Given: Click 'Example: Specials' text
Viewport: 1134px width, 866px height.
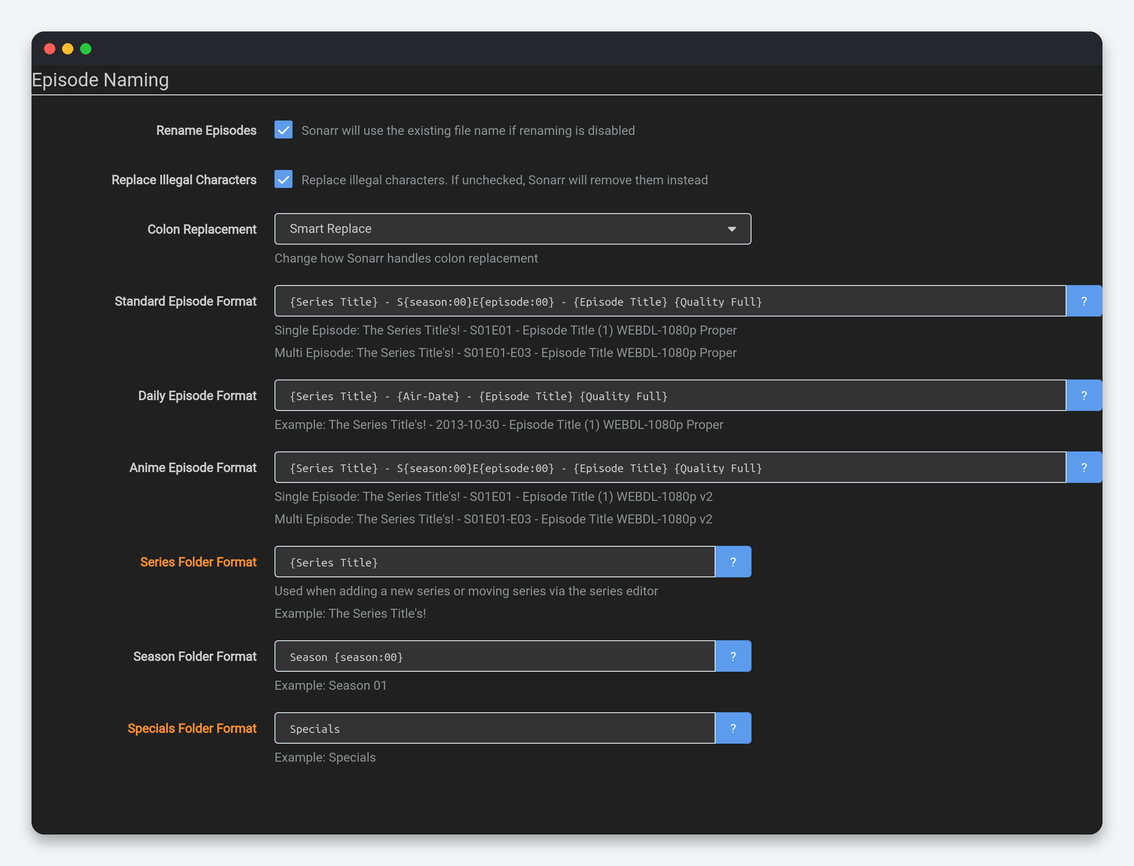Looking at the screenshot, I should coord(325,757).
